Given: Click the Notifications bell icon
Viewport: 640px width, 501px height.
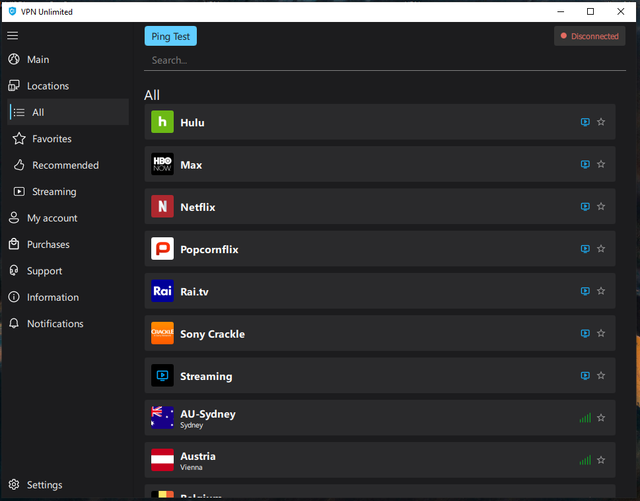Looking at the screenshot, I should click(x=14, y=323).
